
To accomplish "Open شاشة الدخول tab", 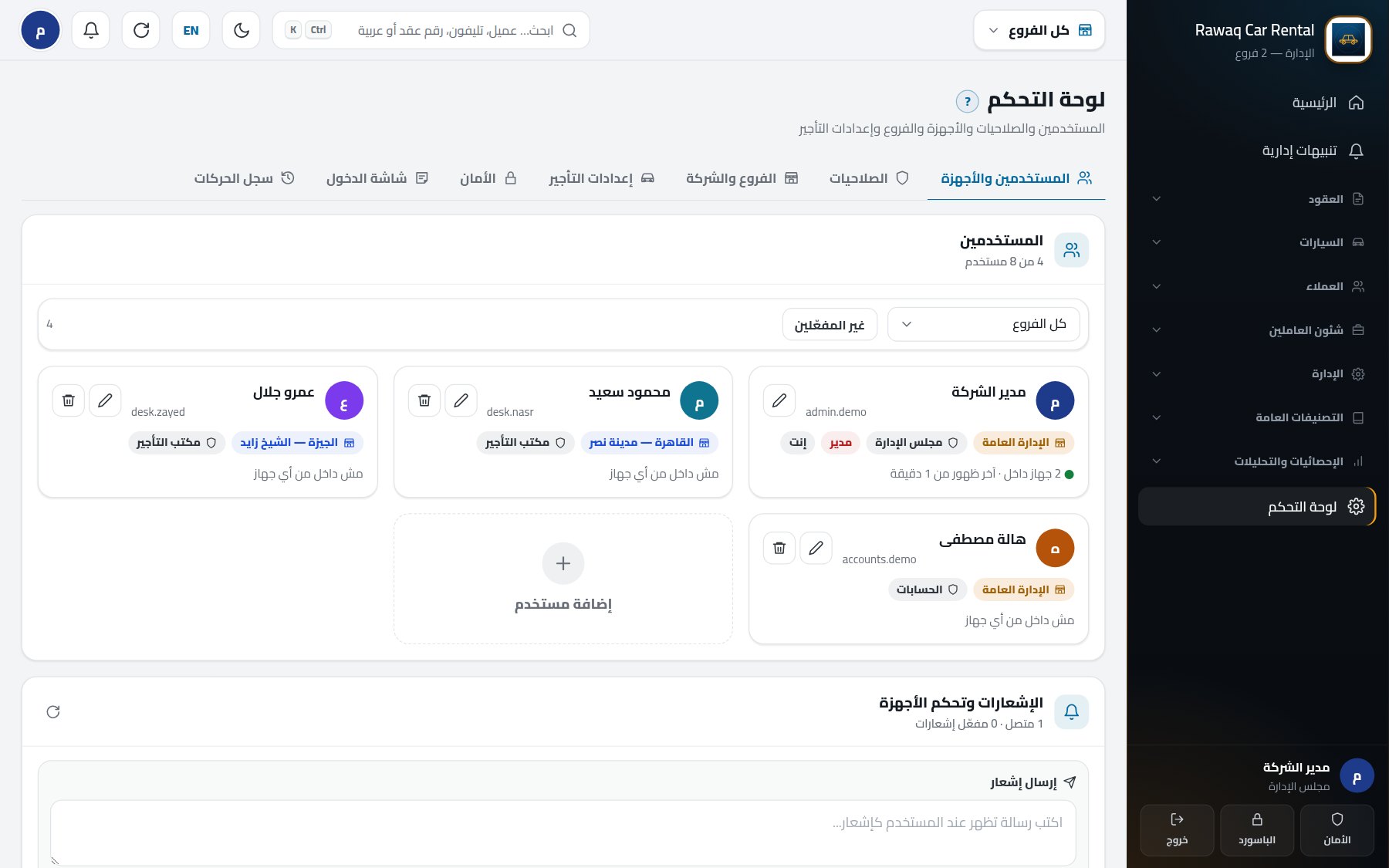I will [377, 178].
